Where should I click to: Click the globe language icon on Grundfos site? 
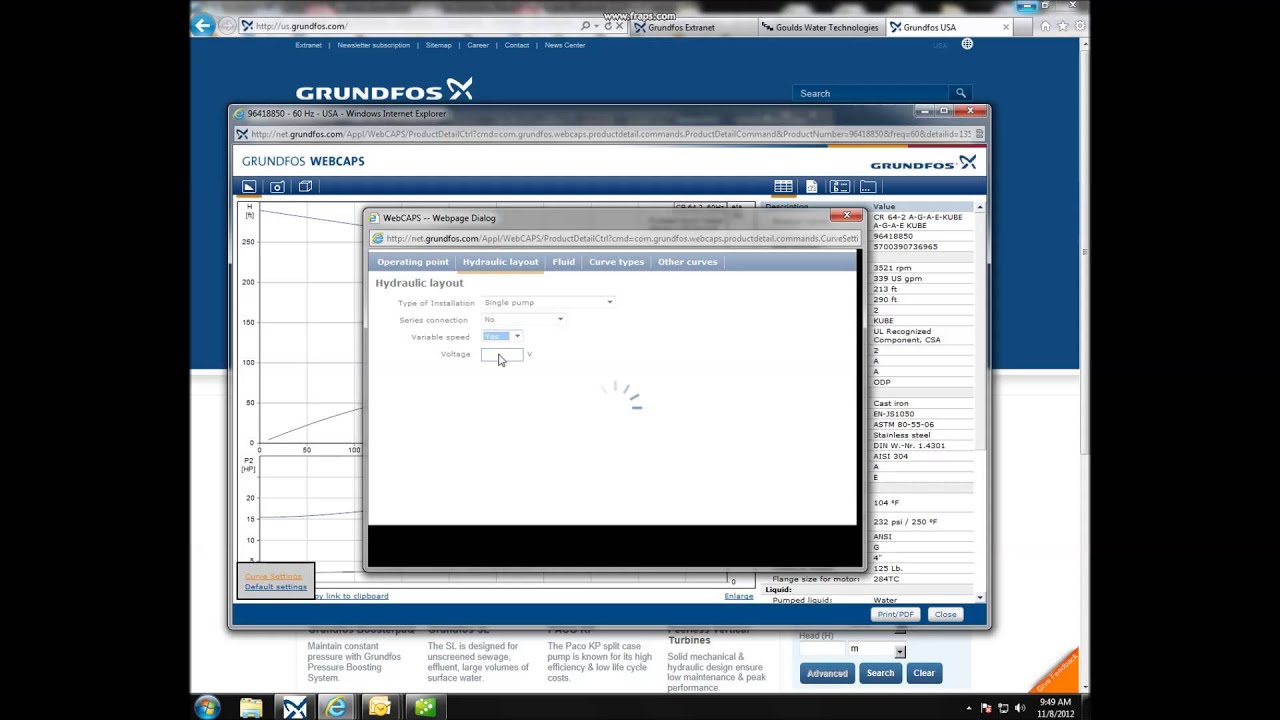[x=967, y=44]
